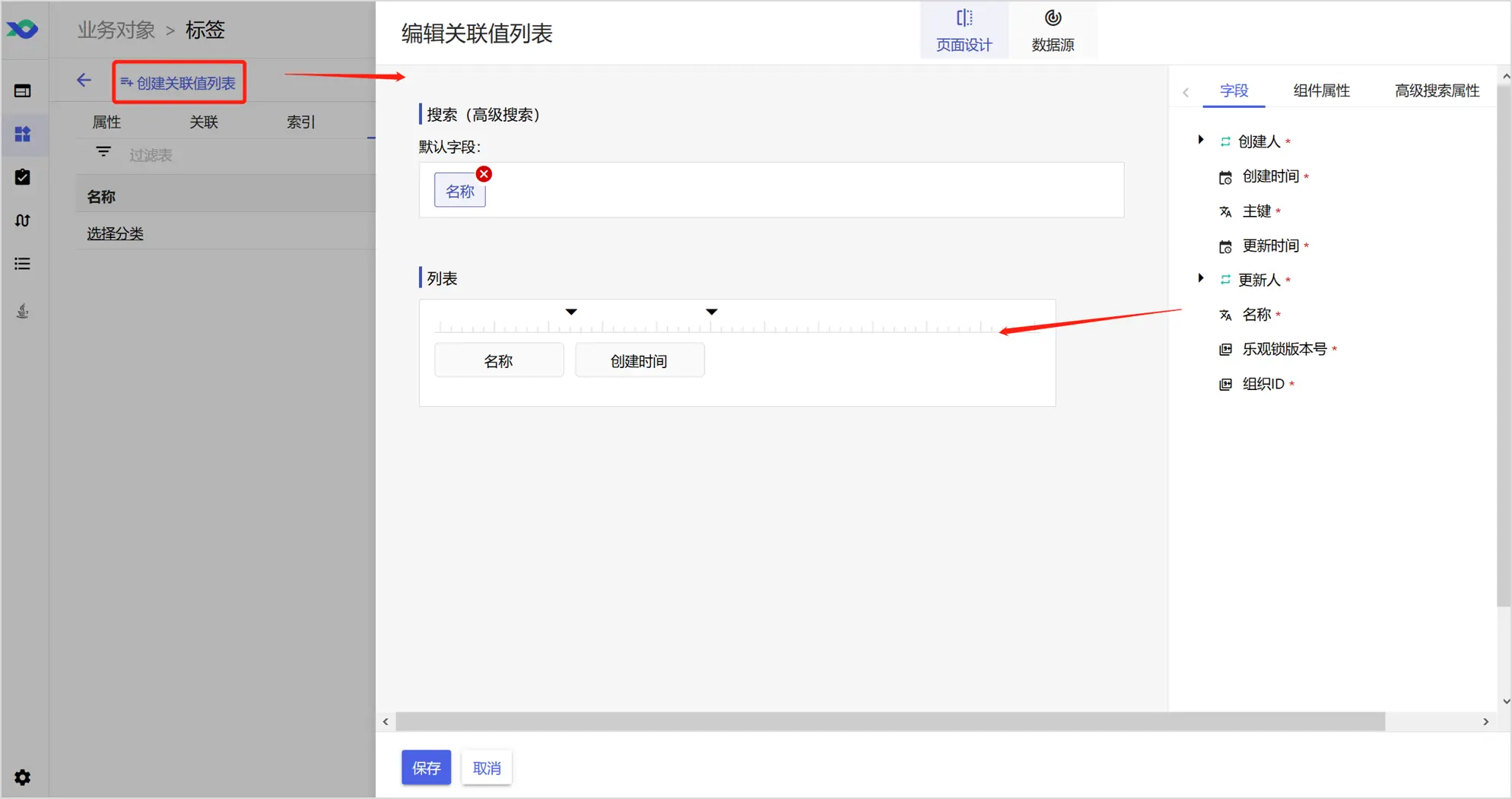The width and height of the screenshot is (1512, 799).
Task: Expand the 创建人 field node
Action: (1201, 140)
